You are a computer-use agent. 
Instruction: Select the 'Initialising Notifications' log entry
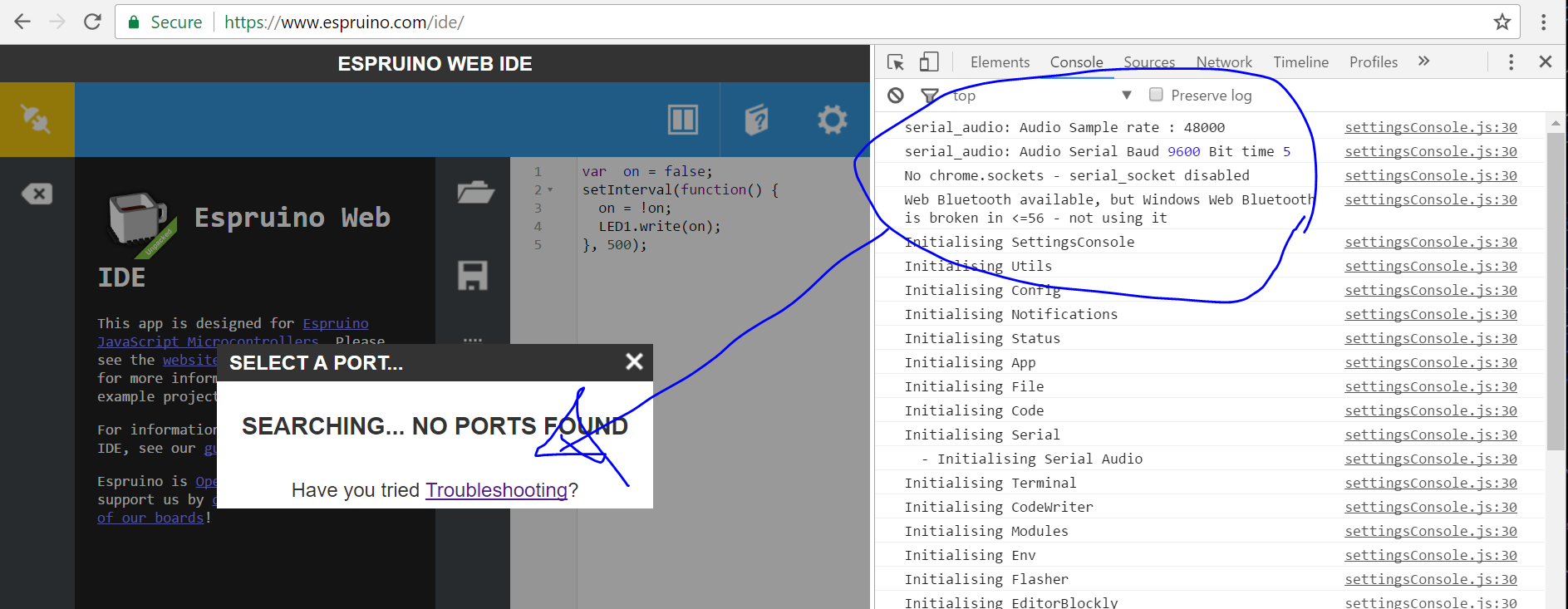pyautogui.click(x=1010, y=314)
